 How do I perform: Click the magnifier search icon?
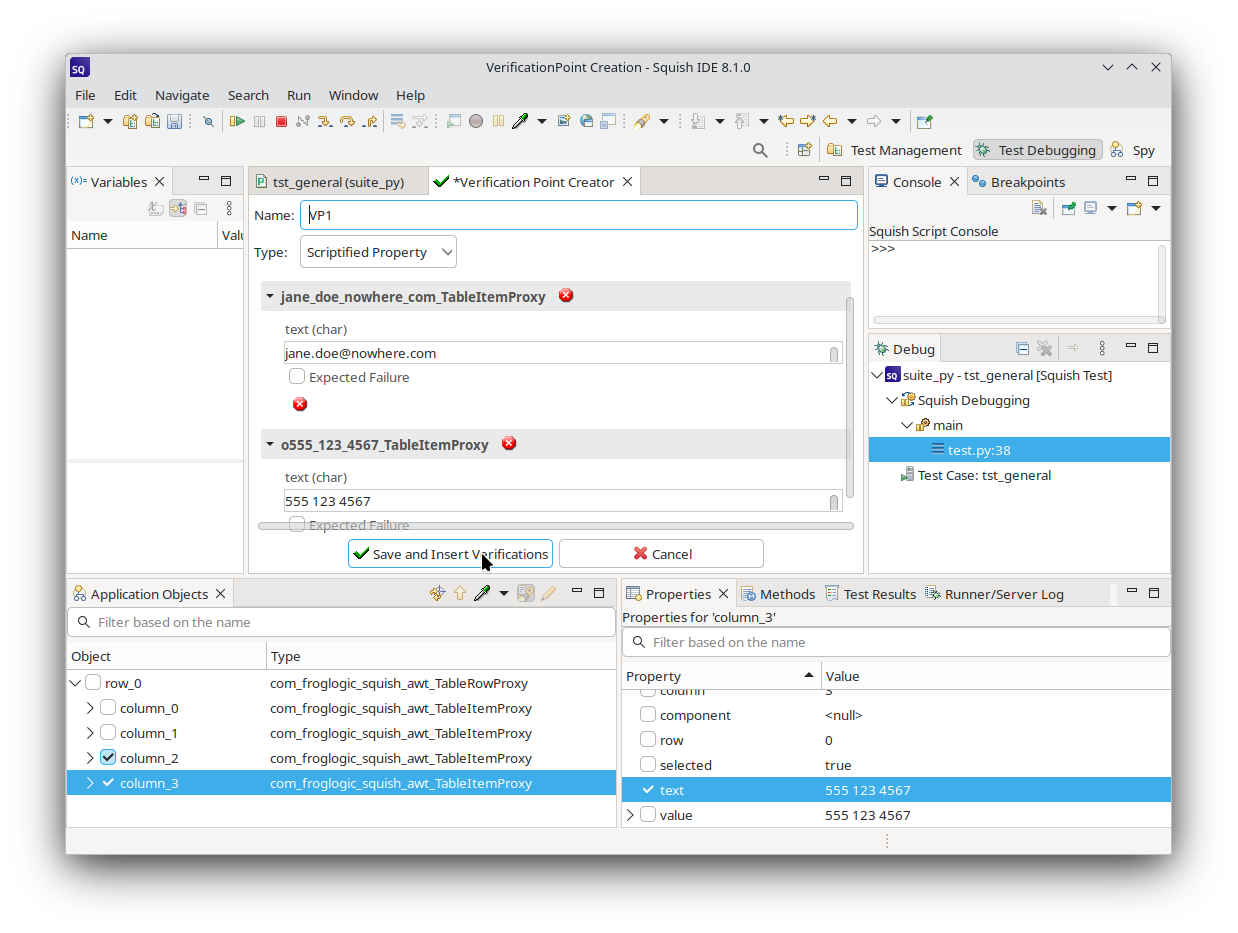[760, 150]
